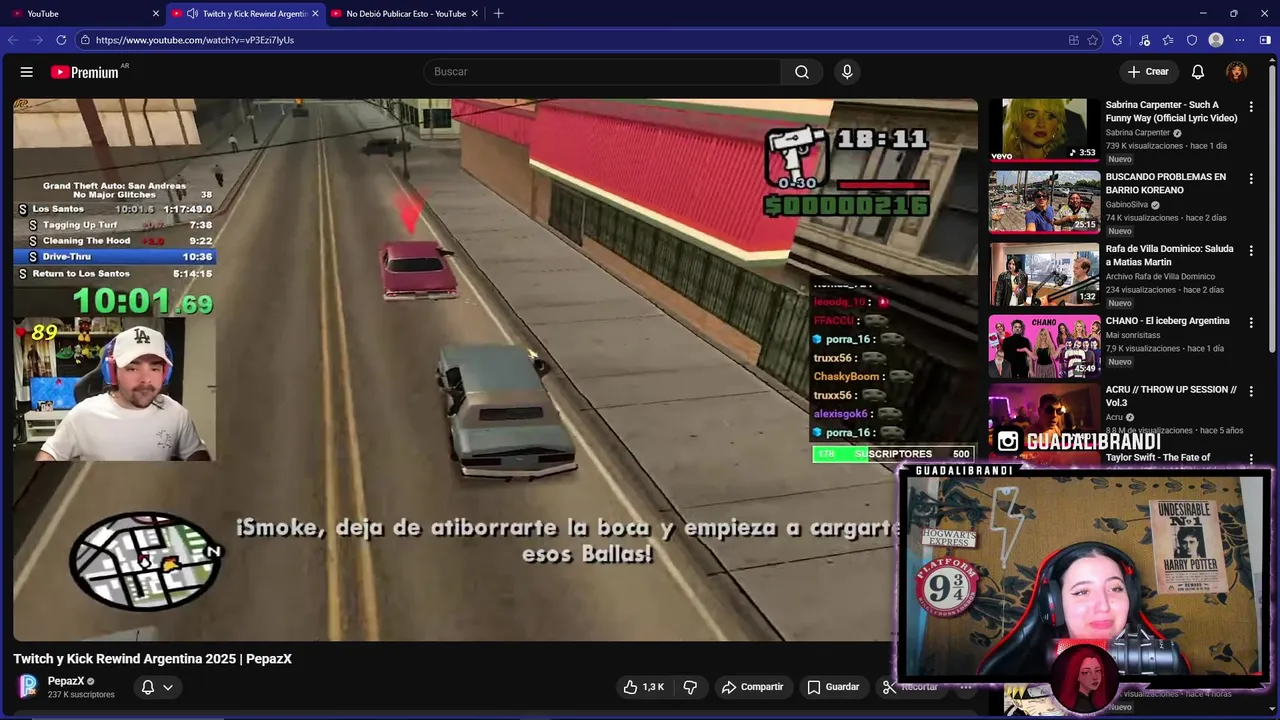Open options menu for CHANO iceberg video

tap(1251, 322)
